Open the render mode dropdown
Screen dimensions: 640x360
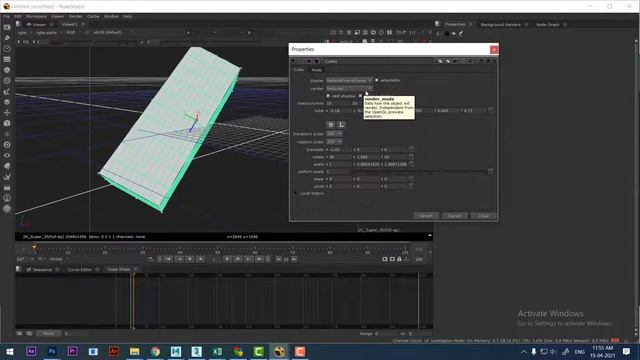tap(349, 88)
